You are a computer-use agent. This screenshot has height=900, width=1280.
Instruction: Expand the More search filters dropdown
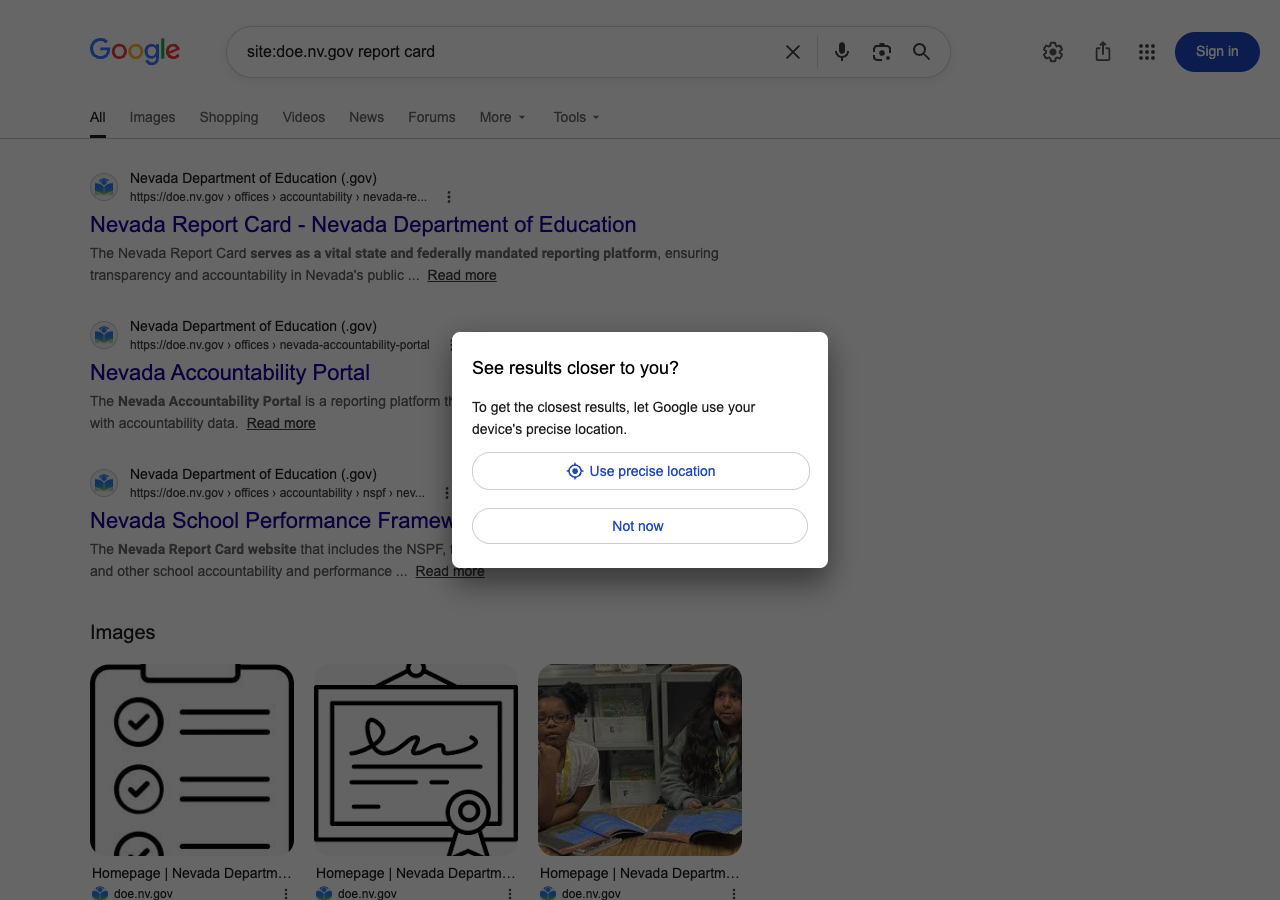503,117
